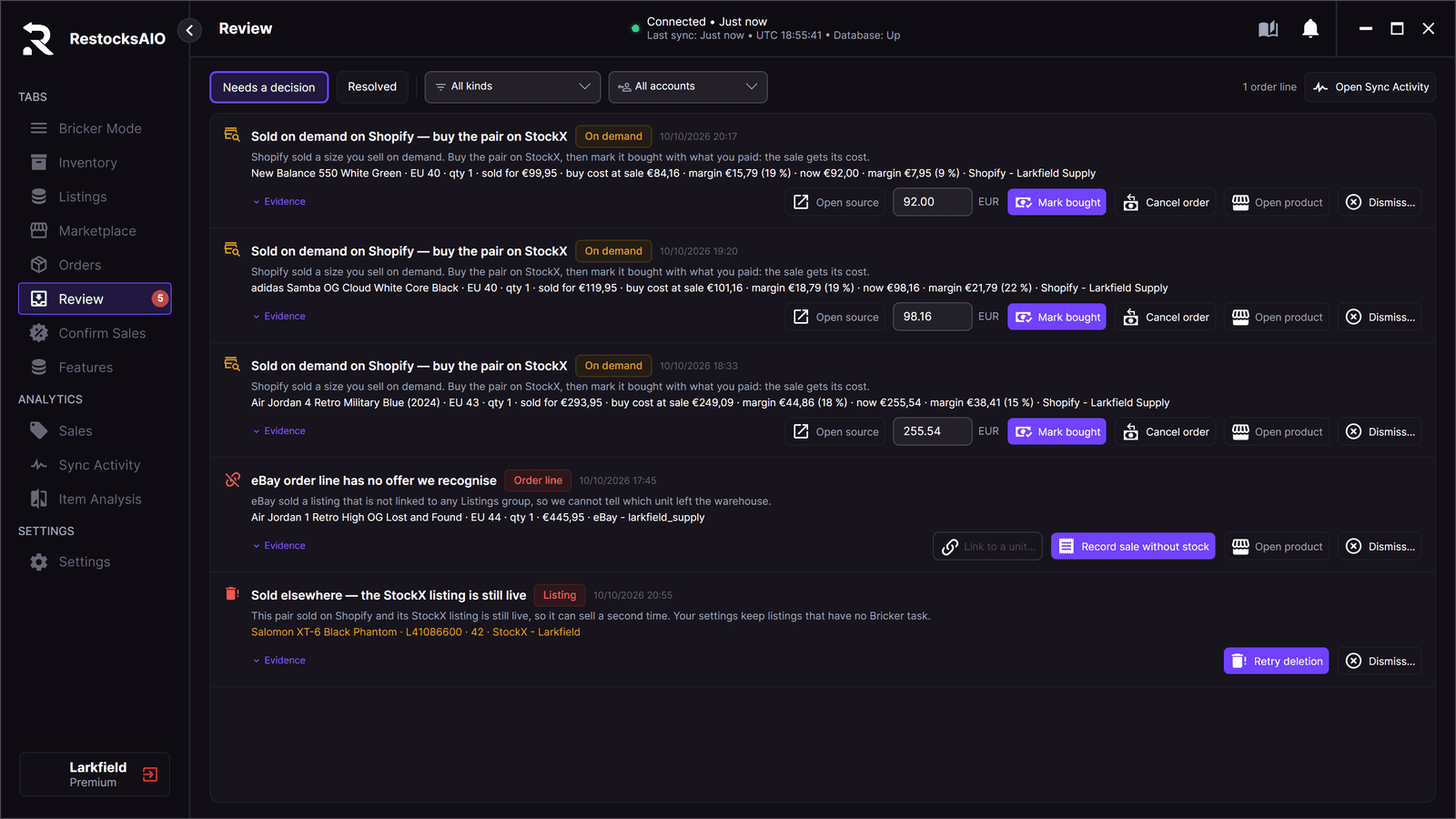Edit the 98.16 price field

point(932,317)
